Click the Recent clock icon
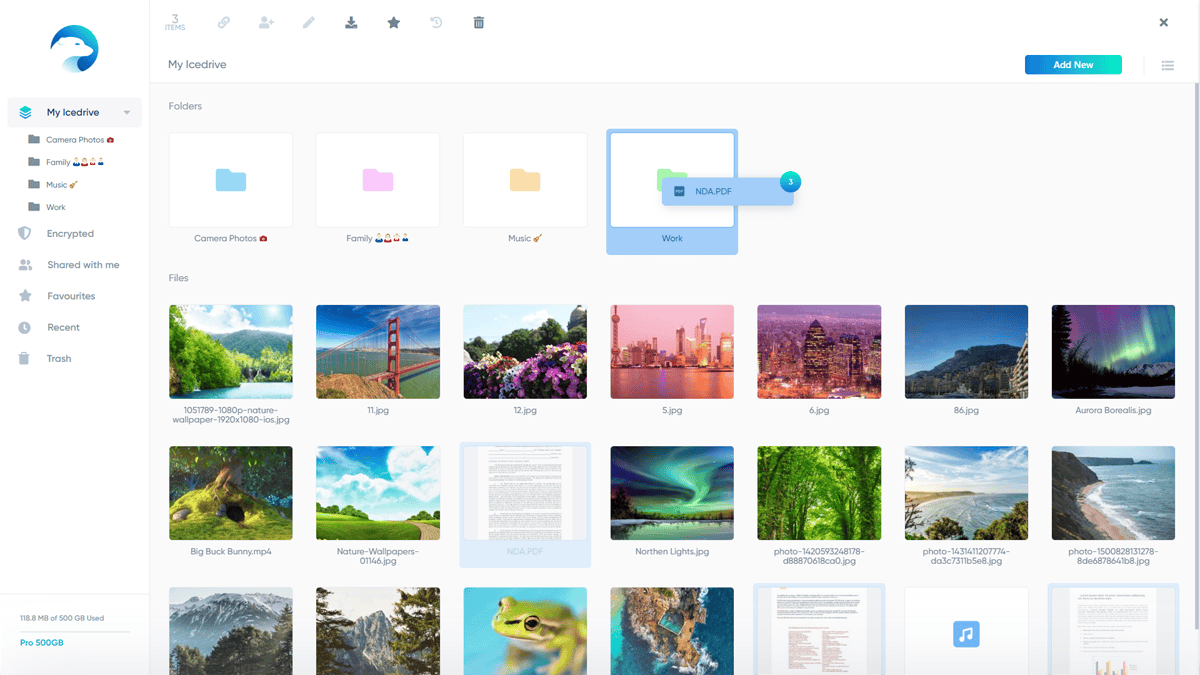The image size is (1200, 675). pos(25,327)
